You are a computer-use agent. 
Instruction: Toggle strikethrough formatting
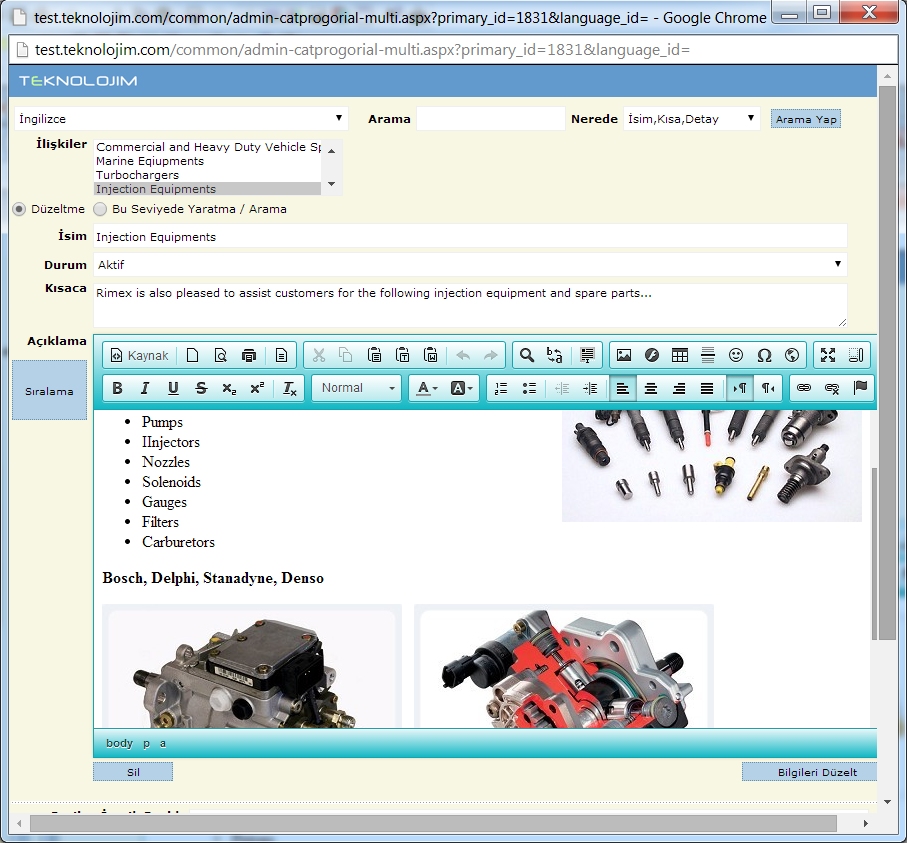[201, 388]
